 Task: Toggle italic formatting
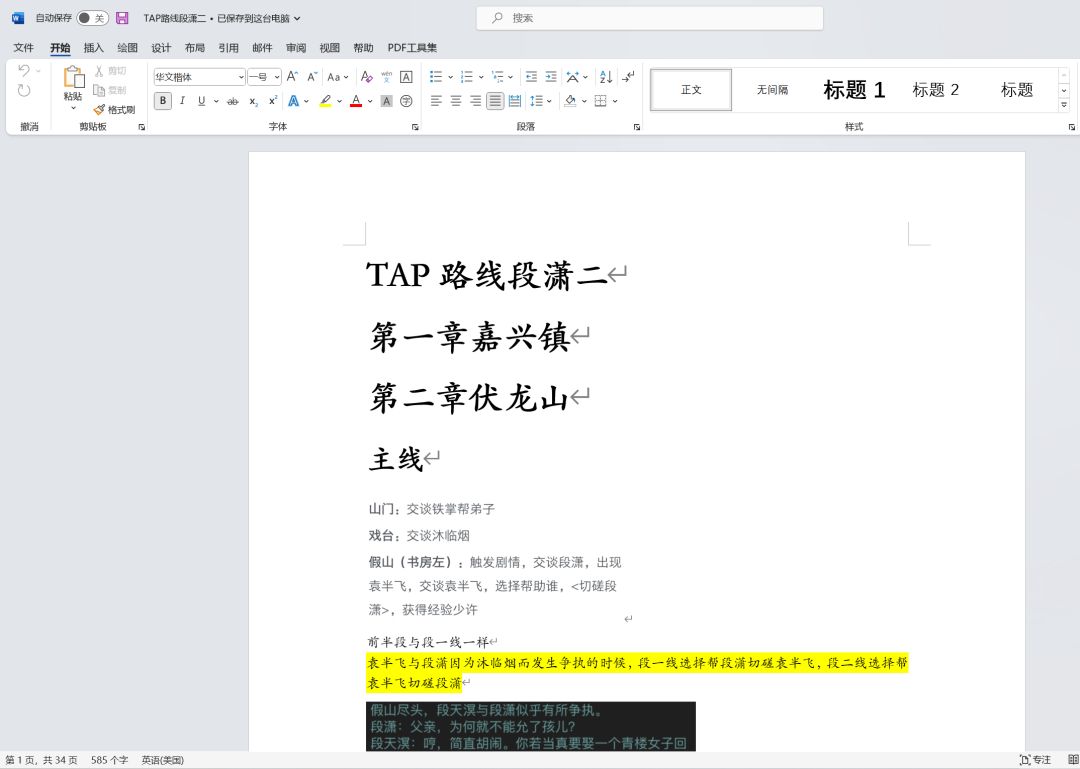pos(182,100)
